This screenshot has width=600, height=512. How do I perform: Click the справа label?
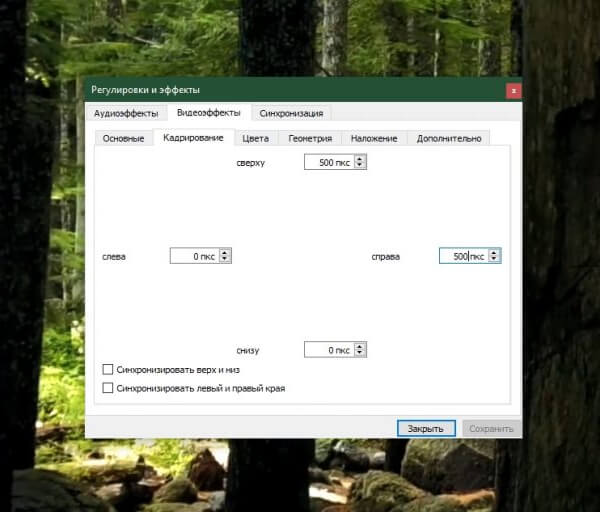tap(385, 257)
